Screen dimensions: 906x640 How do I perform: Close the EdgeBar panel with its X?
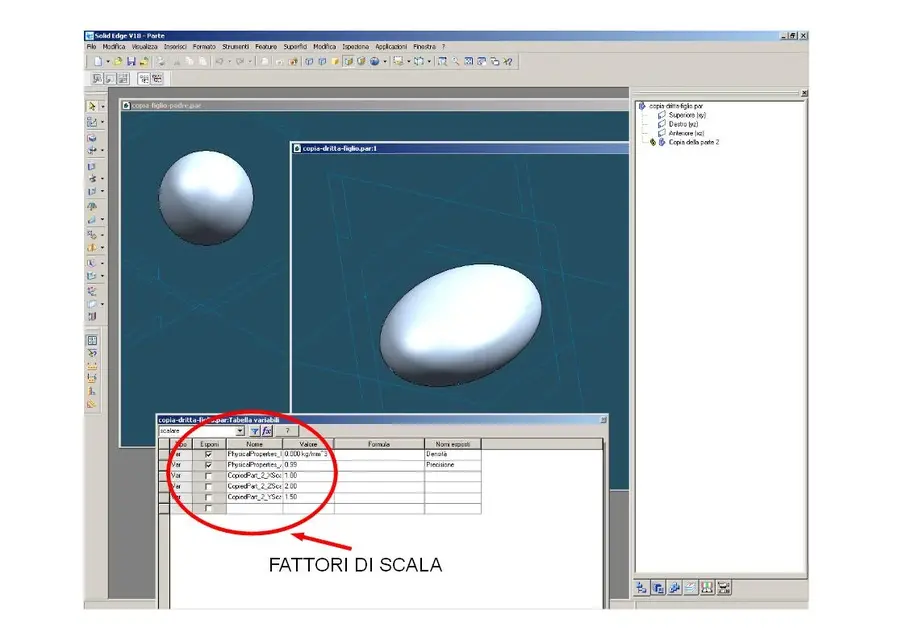coord(804,93)
